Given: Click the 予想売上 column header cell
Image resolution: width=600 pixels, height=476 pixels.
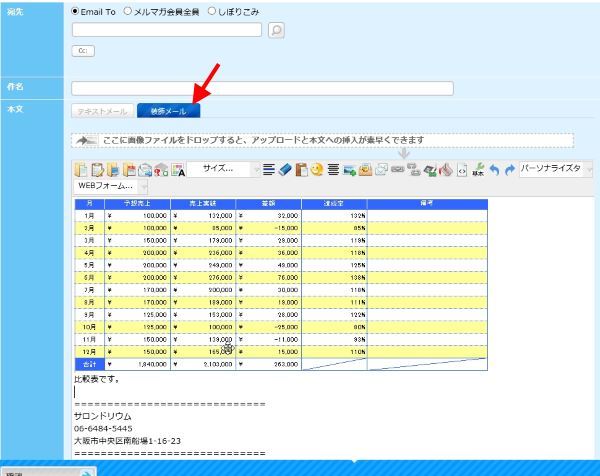Looking at the screenshot, I should (137, 204).
